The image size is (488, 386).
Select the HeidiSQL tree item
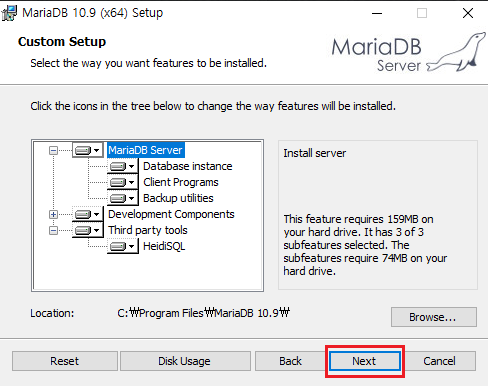[x=164, y=246]
